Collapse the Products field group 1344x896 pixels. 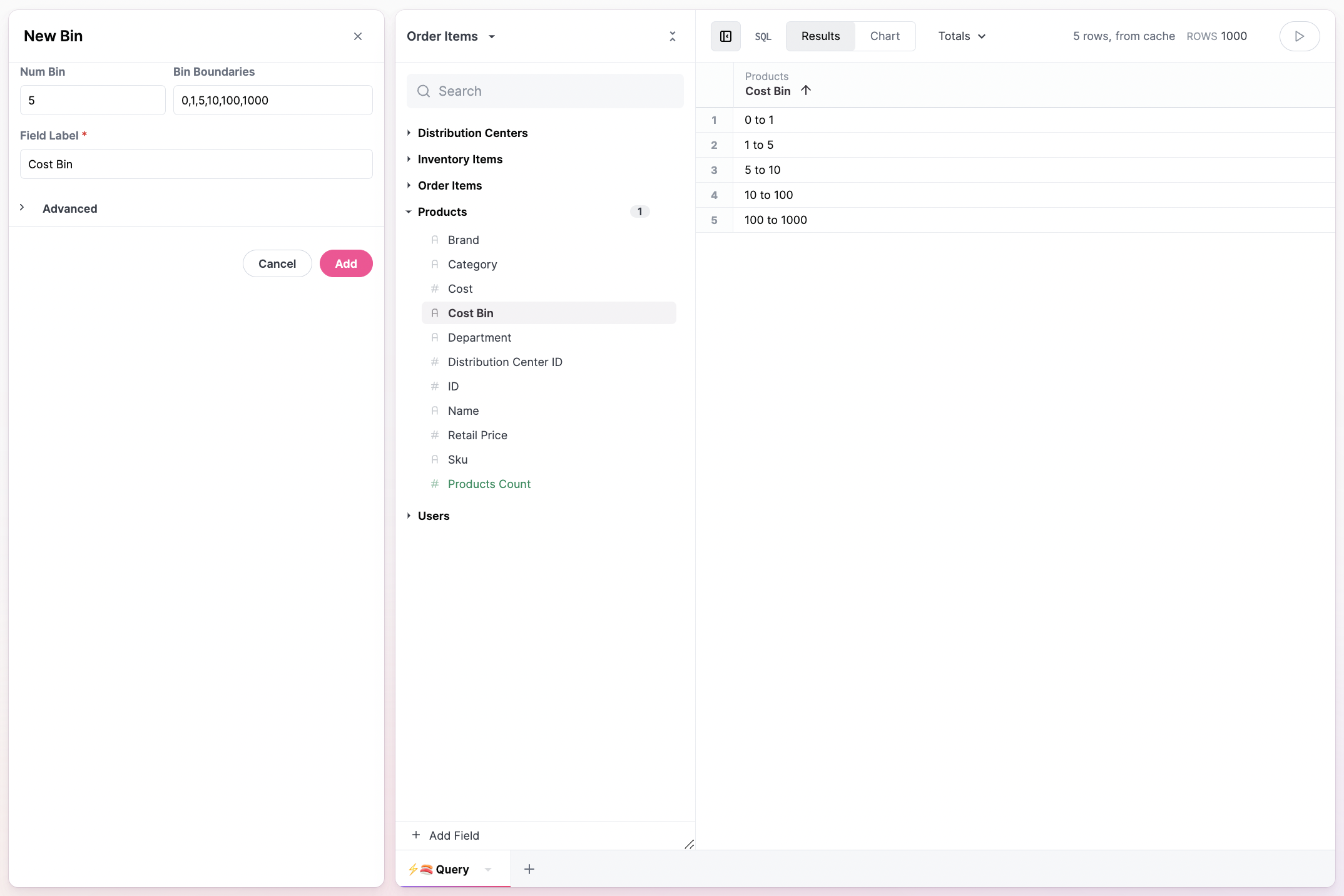(x=409, y=212)
